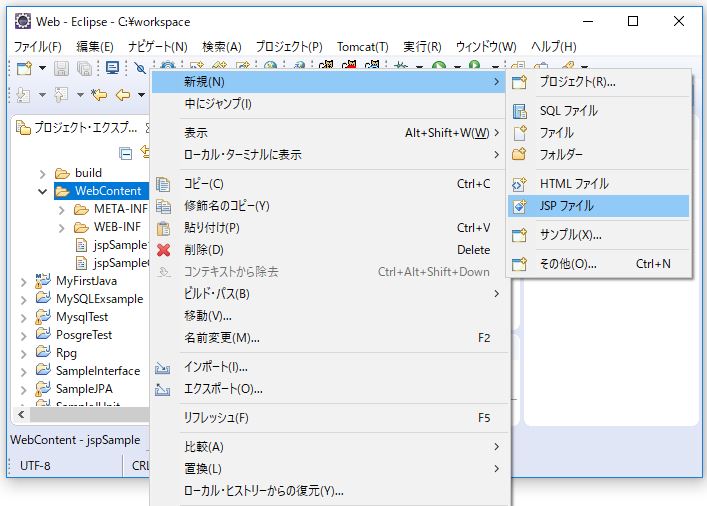This screenshot has width=707, height=506.
Task: Choose その他(O)... from the New submenu
Action: click(x=598, y=264)
